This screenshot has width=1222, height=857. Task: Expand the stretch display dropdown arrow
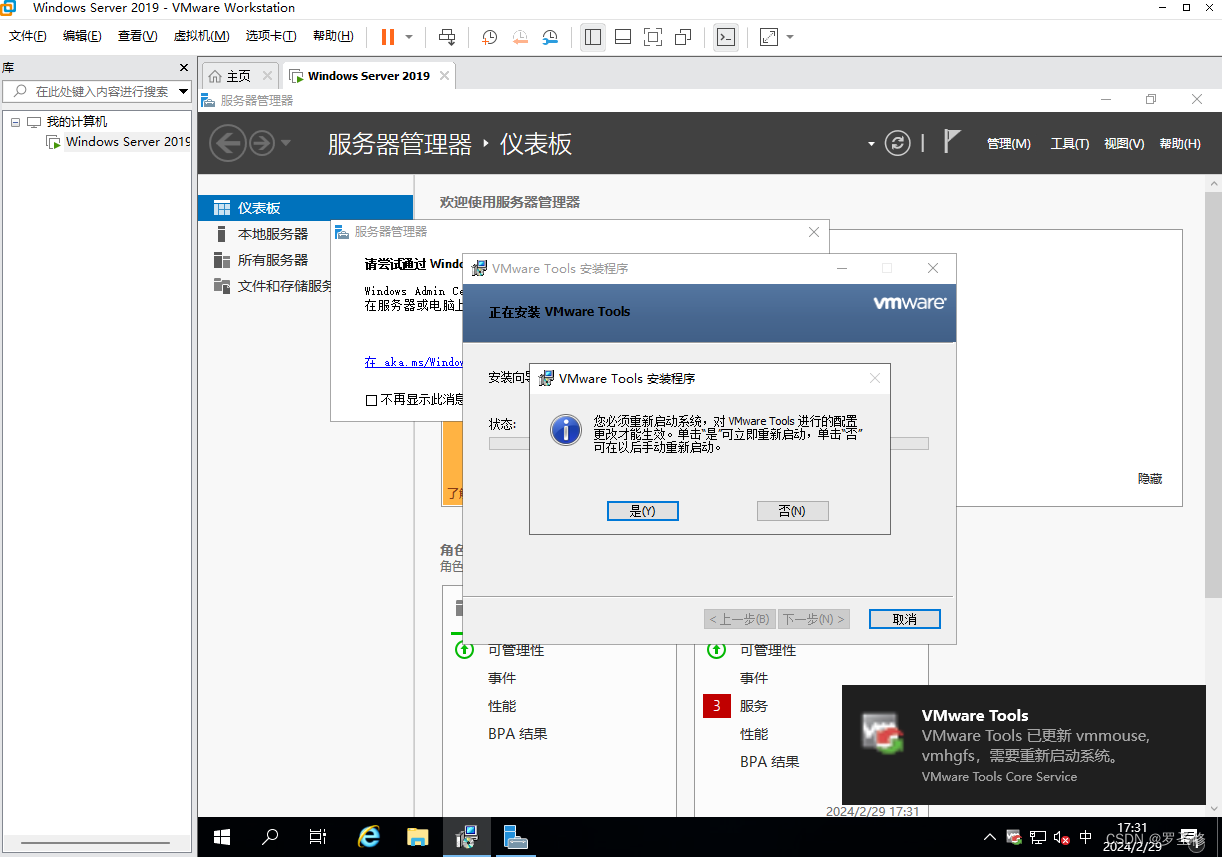click(790, 37)
